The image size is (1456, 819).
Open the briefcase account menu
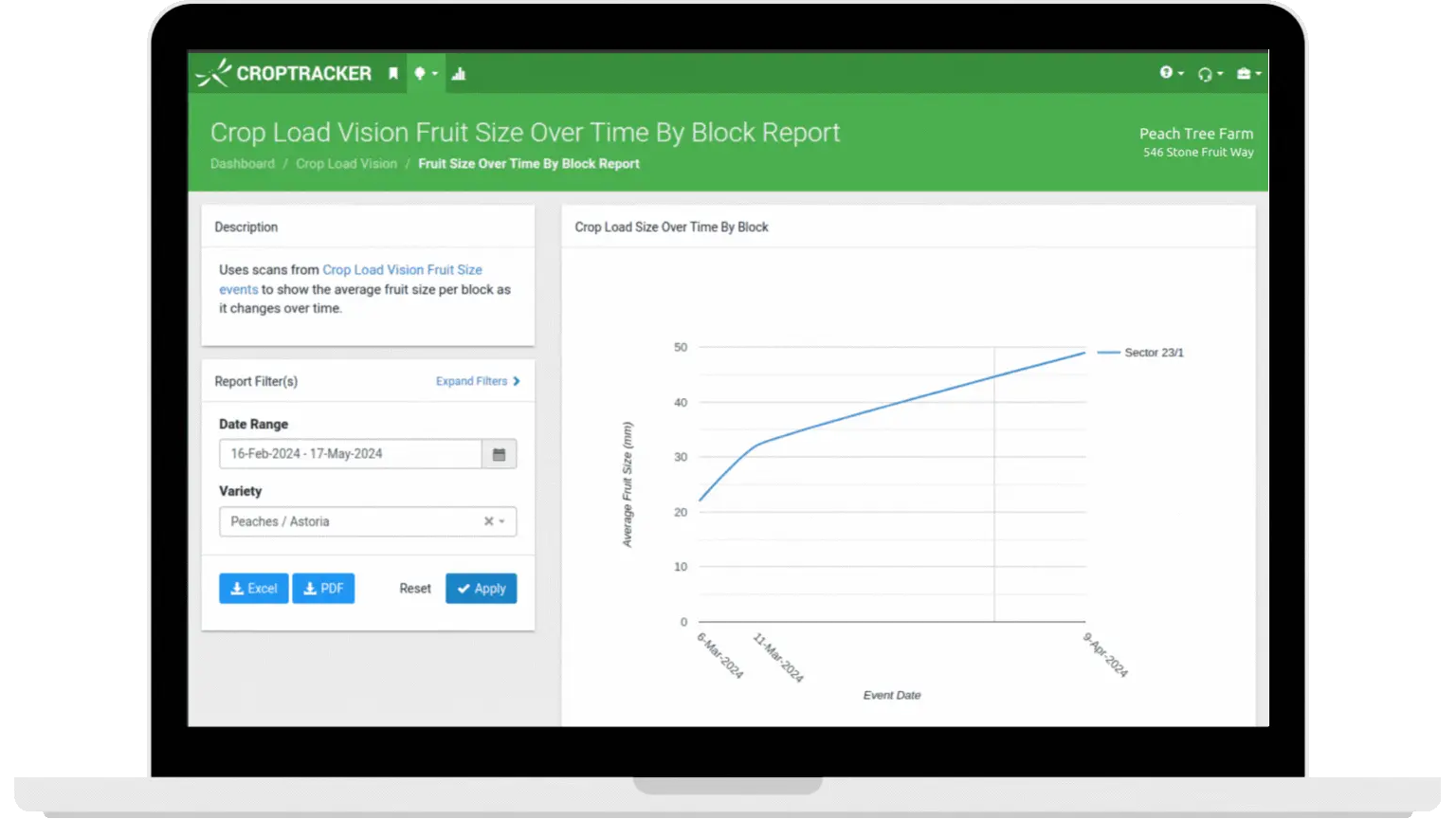pos(1248,74)
